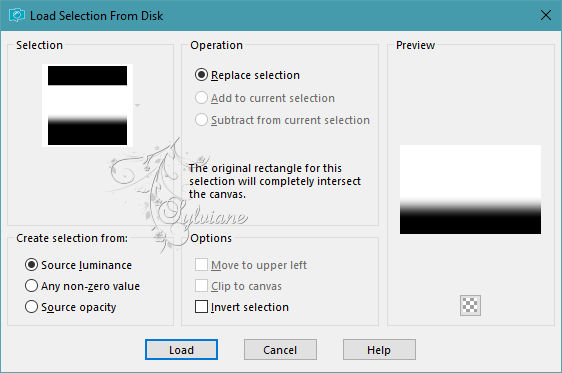Choose Add to current selection
Viewport: 562px width, 373px height.
click(265, 98)
